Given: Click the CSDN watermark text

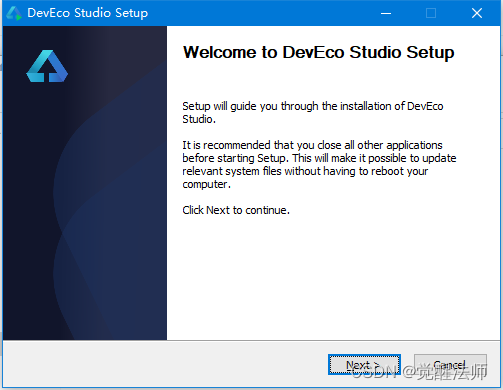Looking at the screenshot, I should tap(419, 372).
